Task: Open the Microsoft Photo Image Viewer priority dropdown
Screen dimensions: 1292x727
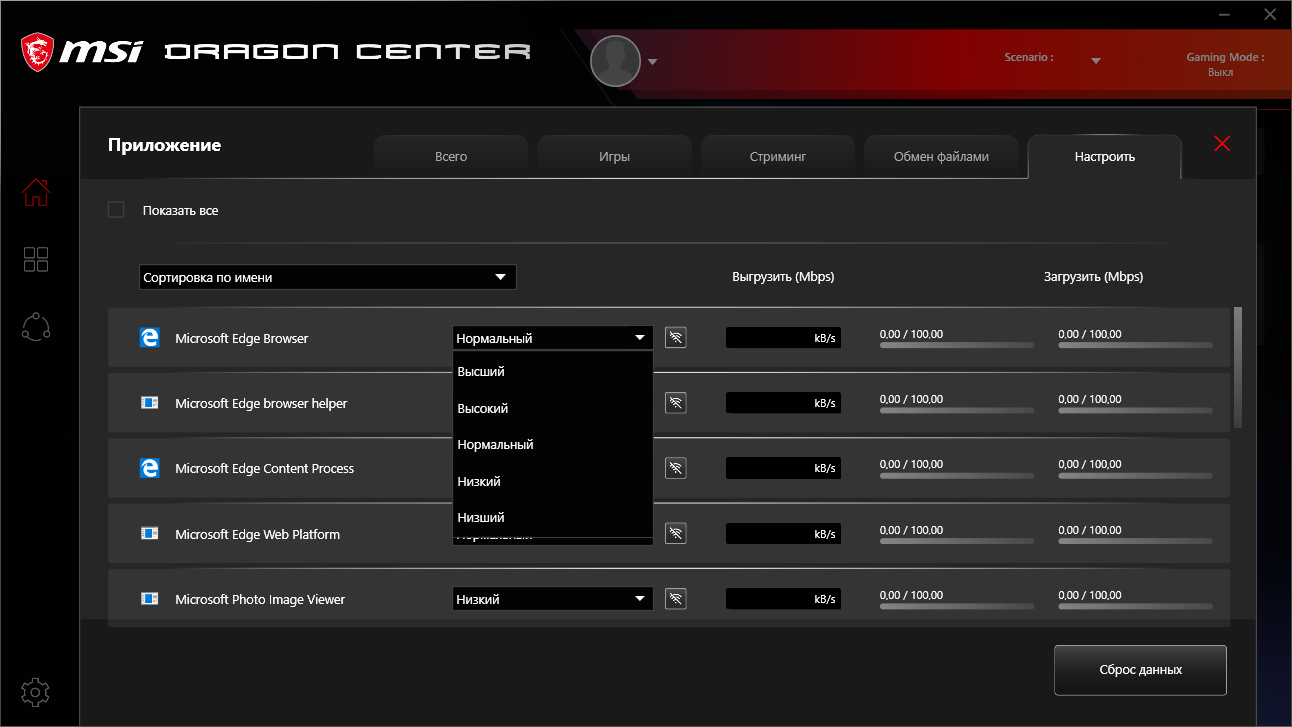Action: (x=553, y=599)
